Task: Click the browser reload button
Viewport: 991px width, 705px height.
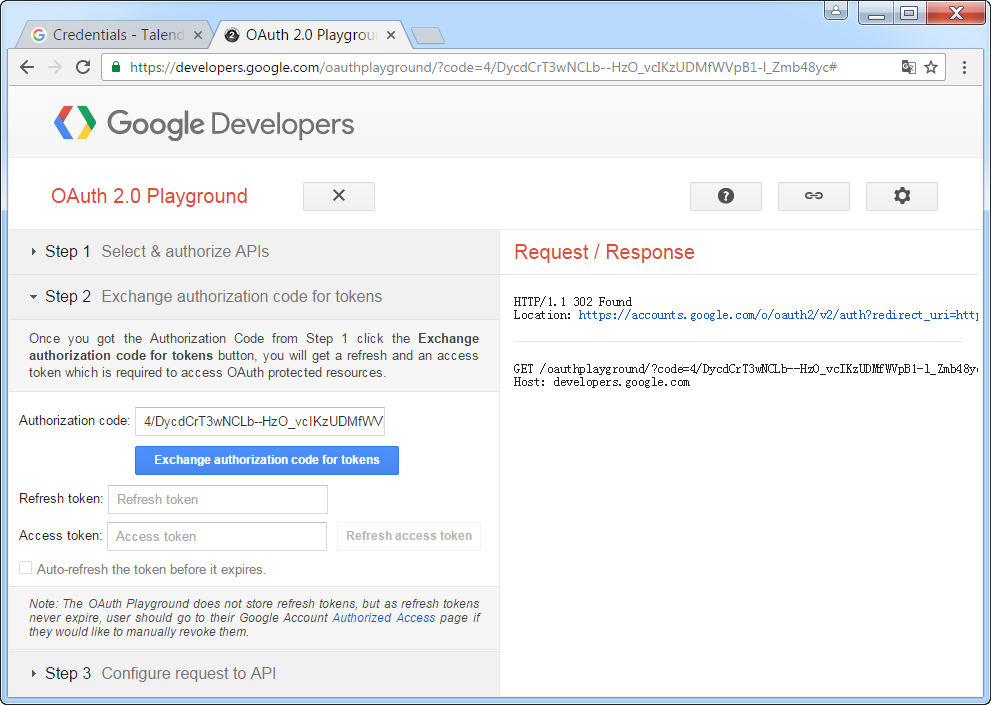Action: (83, 67)
